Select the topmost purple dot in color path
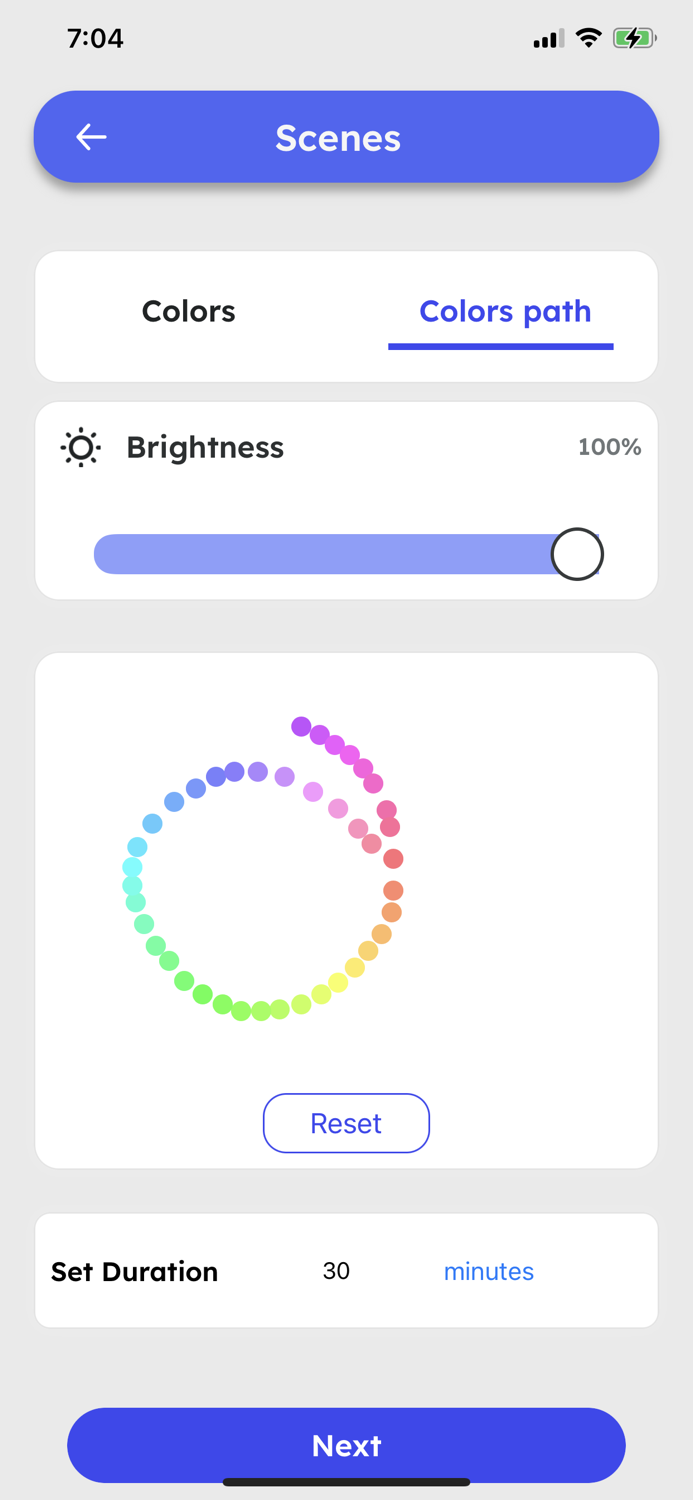 click(301, 727)
